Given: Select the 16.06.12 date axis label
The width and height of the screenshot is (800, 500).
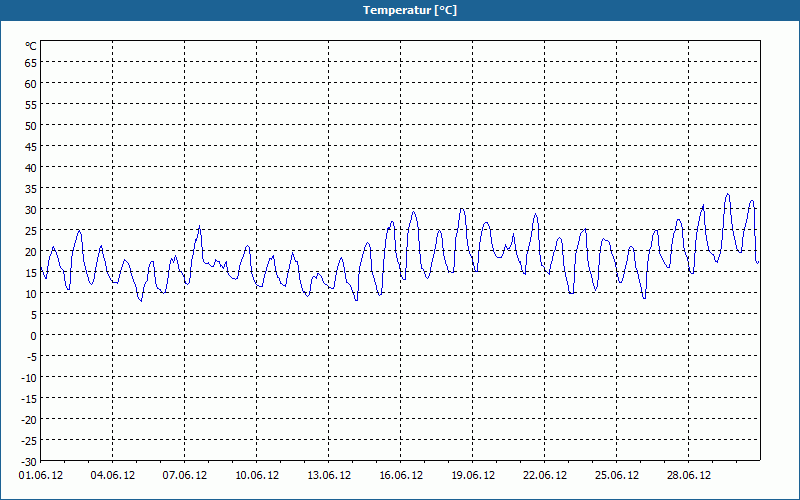Looking at the screenshot, I should pos(401,476).
